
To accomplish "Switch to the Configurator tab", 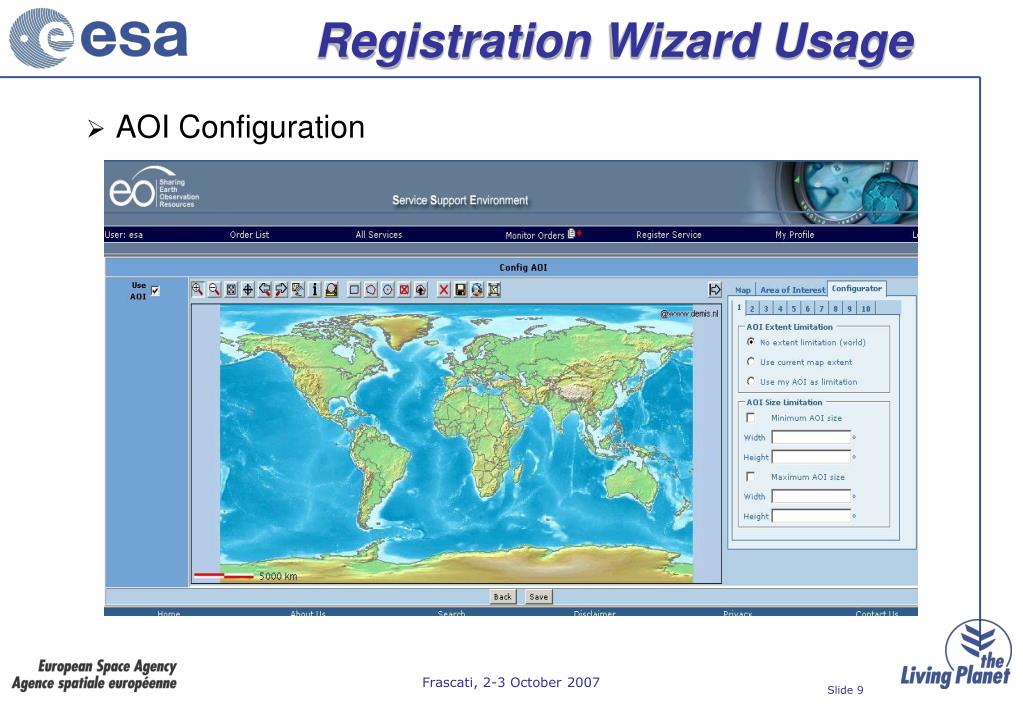I will [857, 288].
